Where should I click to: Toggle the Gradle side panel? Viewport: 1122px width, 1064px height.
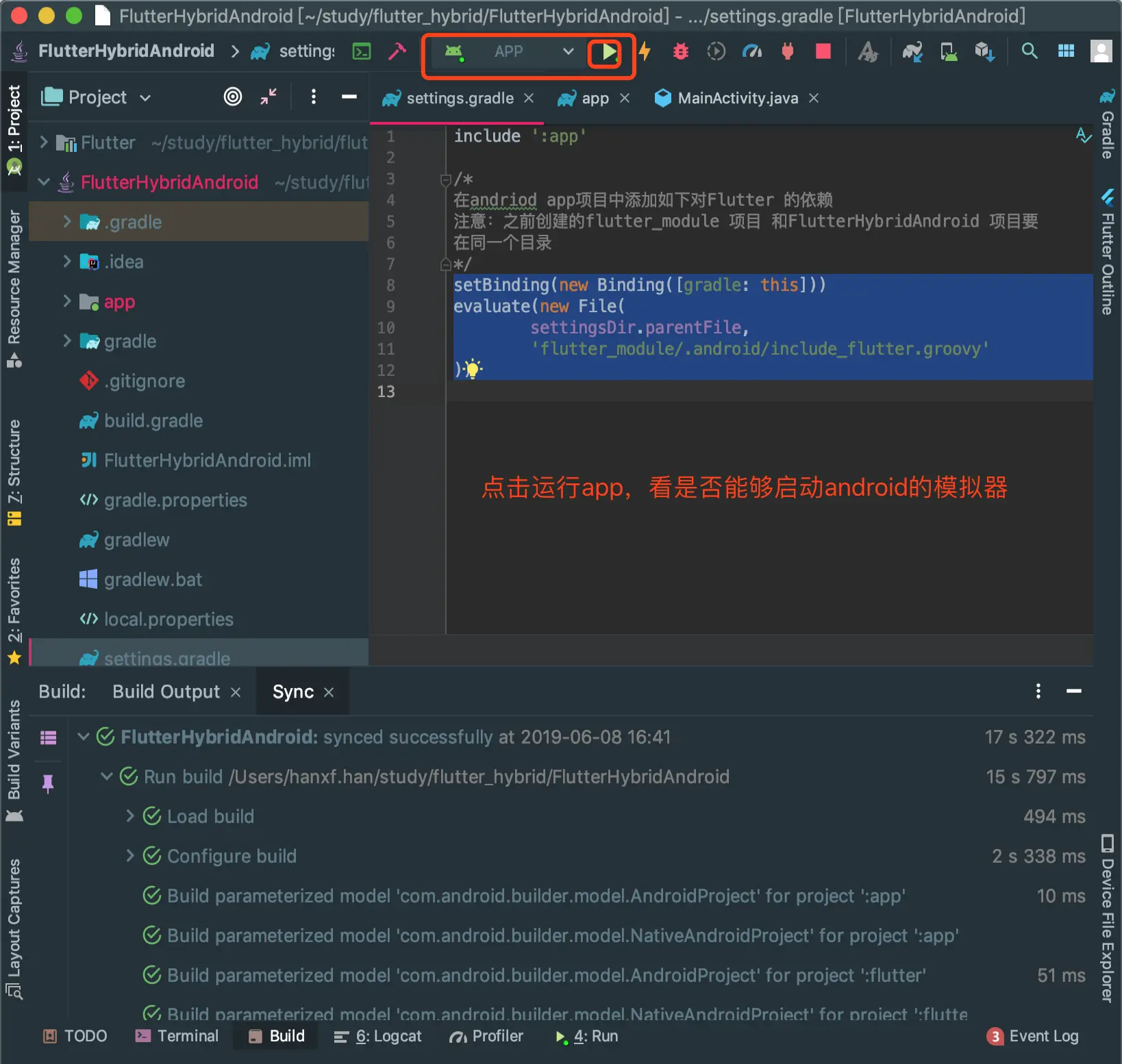[x=1107, y=125]
